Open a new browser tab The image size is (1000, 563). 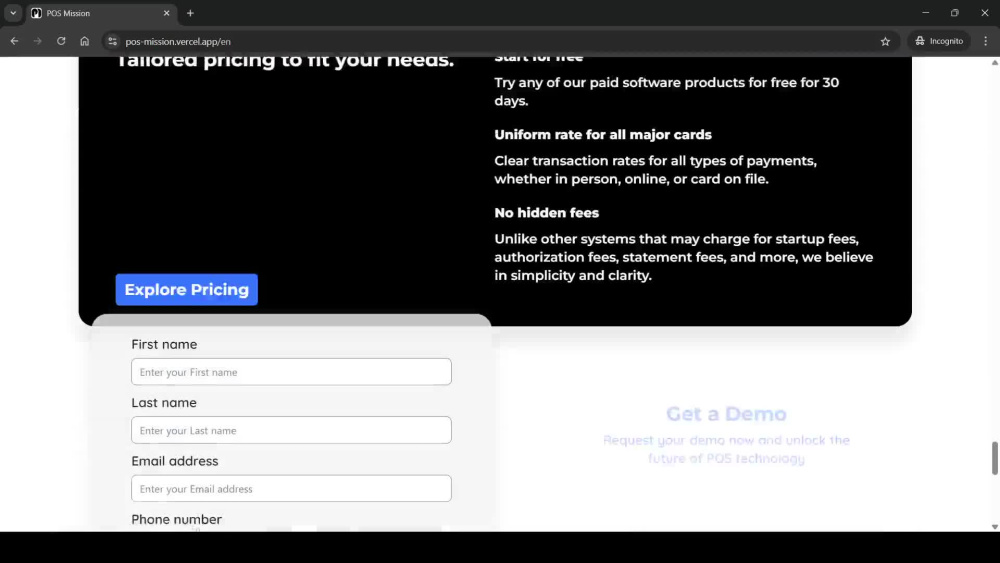pos(190,13)
